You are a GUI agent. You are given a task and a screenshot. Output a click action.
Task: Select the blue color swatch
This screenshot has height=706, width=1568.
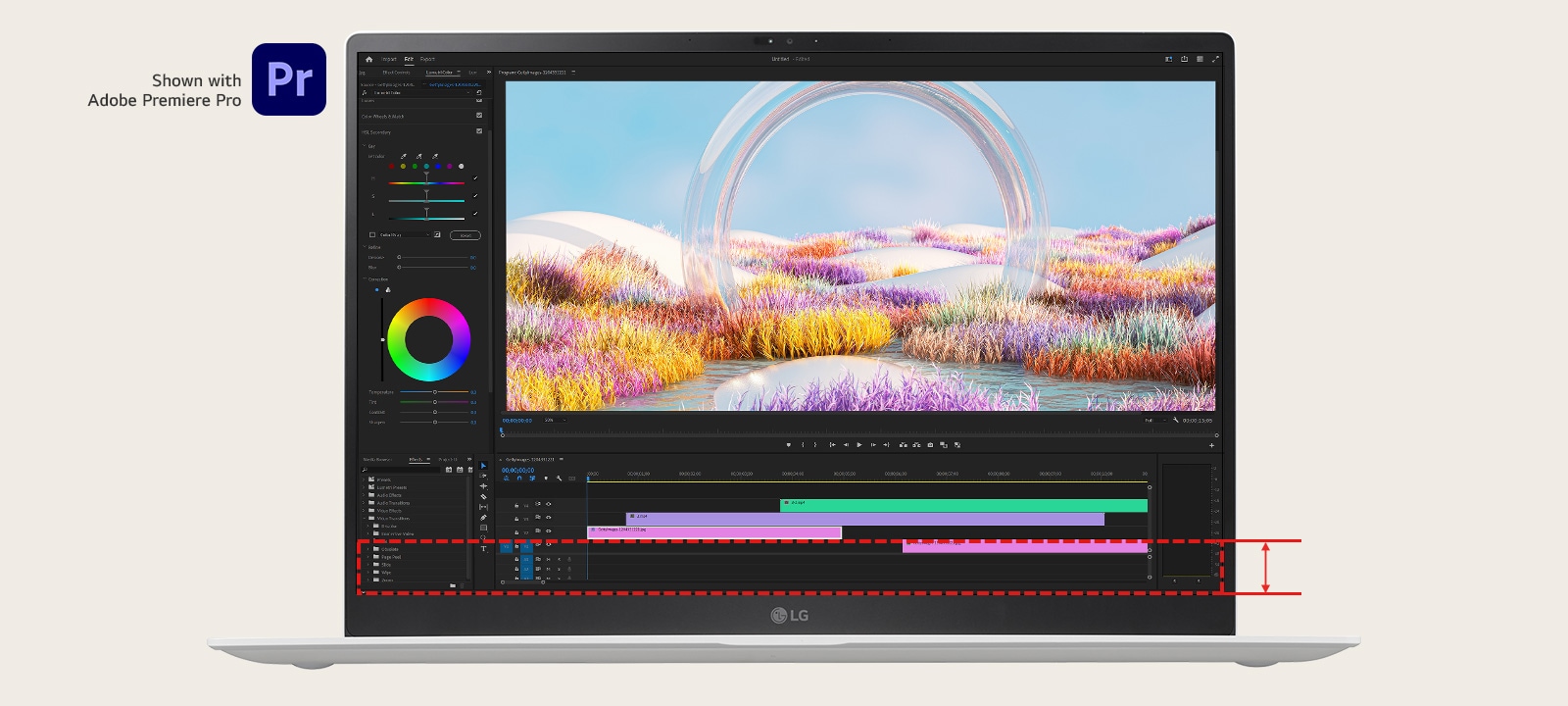coord(438,167)
